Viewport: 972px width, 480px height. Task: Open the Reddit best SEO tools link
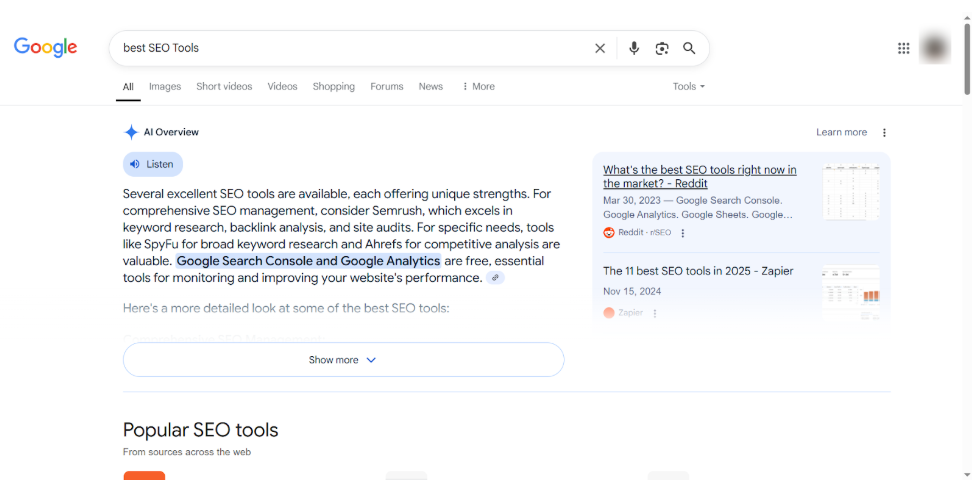click(x=700, y=177)
